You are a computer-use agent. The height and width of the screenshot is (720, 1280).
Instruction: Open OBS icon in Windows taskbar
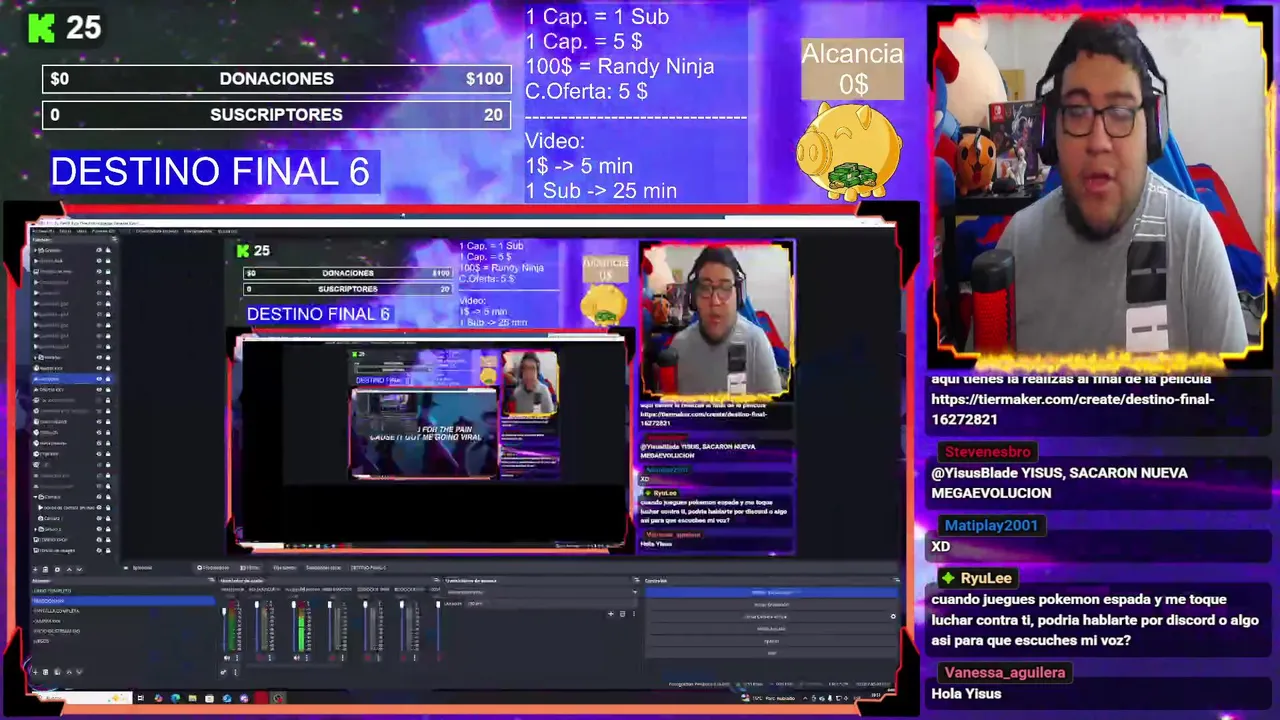277,698
